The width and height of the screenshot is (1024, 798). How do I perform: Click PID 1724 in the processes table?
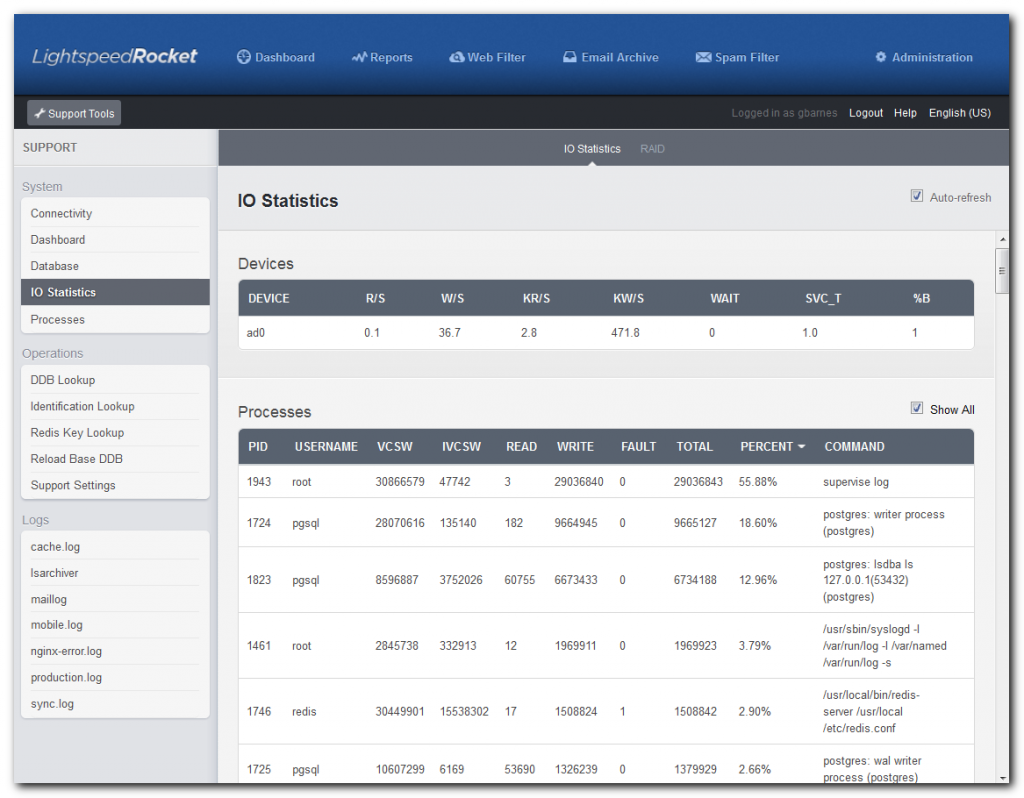pos(259,523)
